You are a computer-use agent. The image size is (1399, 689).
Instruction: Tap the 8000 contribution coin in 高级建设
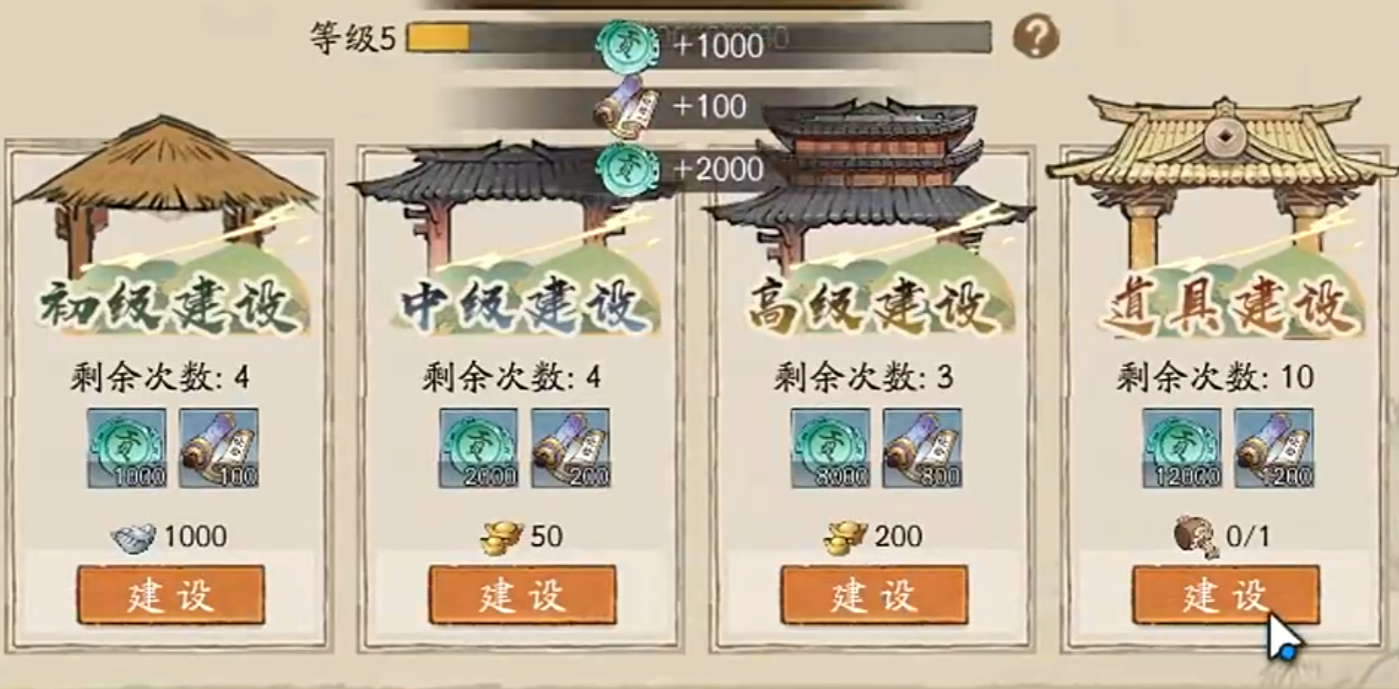[831, 448]
